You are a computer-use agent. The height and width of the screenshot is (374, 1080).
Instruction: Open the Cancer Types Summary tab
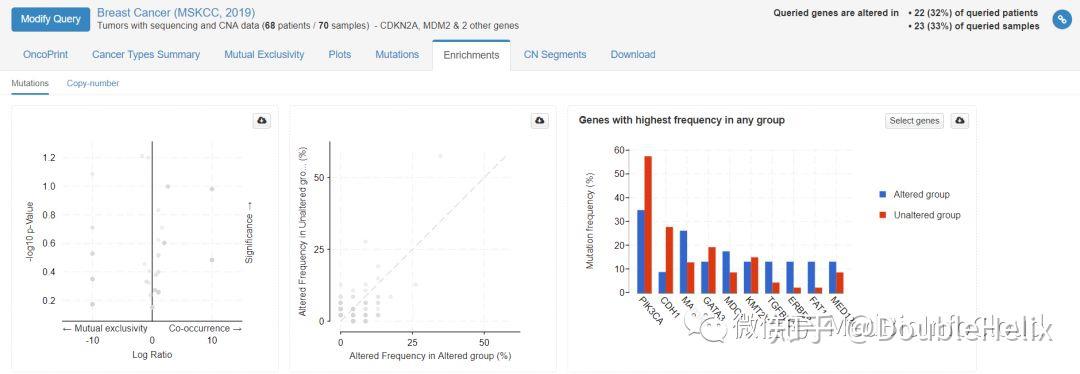(146, 54)
